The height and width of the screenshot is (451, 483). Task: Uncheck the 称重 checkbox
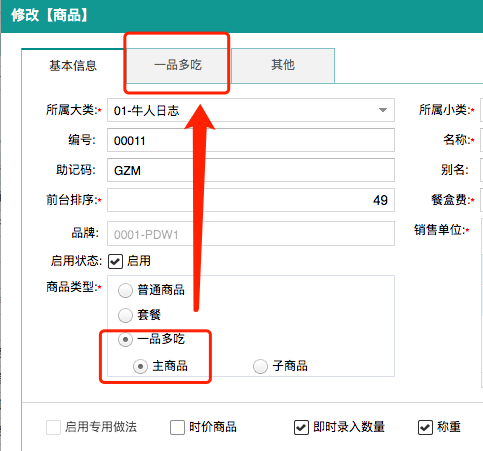coord(425,427)
